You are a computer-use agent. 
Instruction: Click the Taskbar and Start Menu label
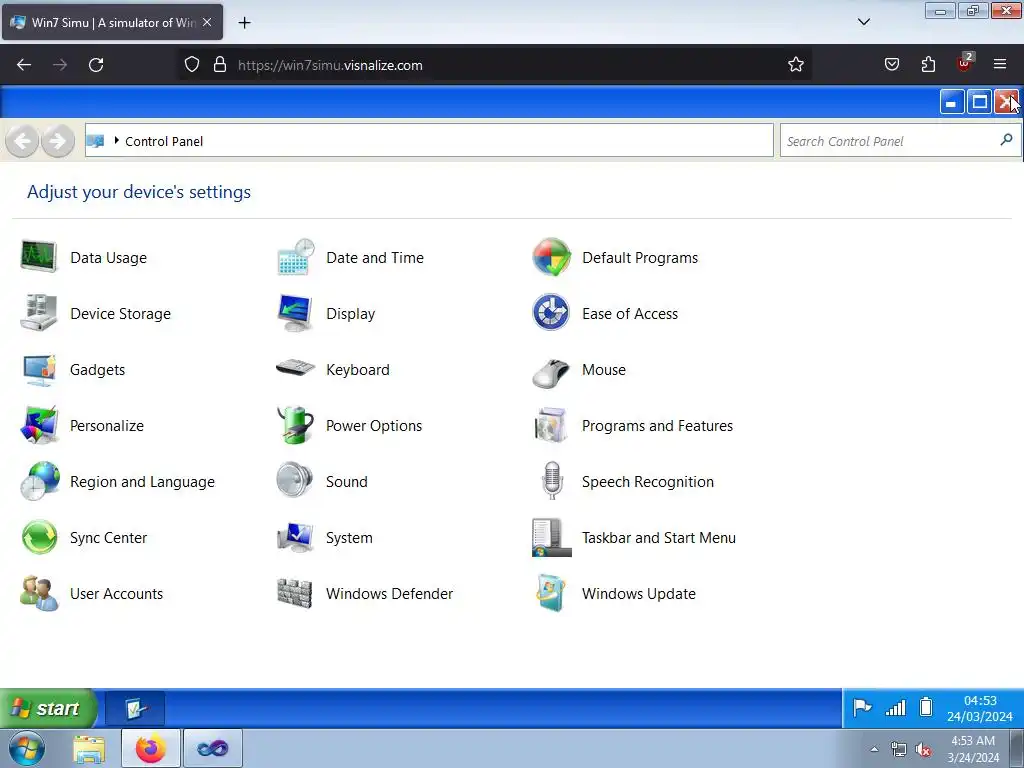click(658, 537)
